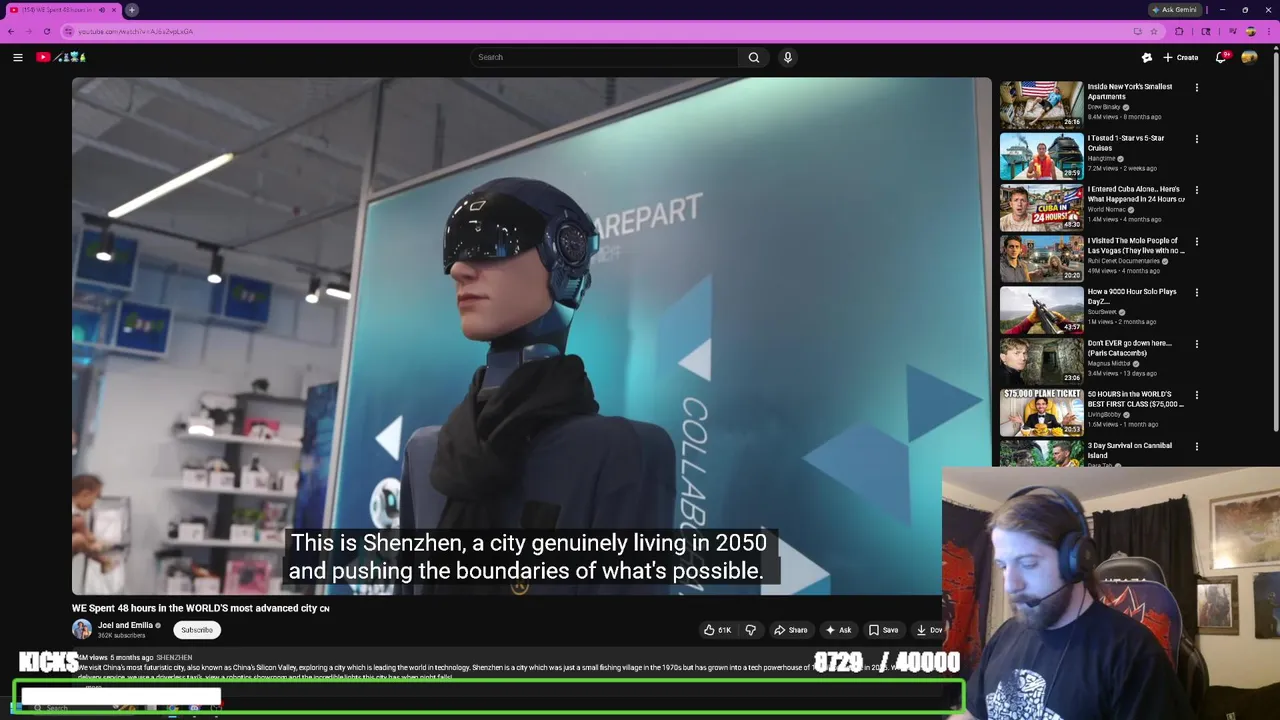Open YouTube notifications bell

[1221, 57]
